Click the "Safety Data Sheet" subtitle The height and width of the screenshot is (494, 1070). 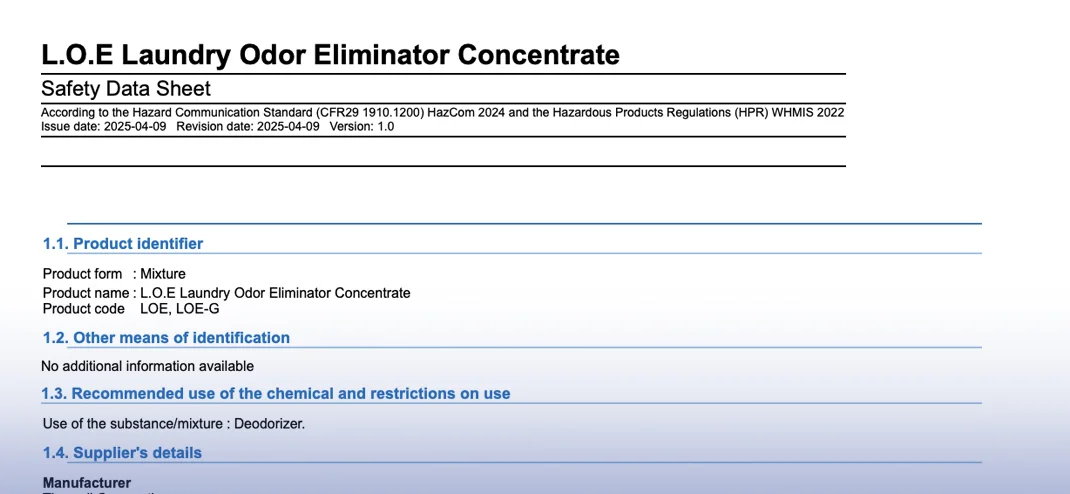click(x=126, y=88)
